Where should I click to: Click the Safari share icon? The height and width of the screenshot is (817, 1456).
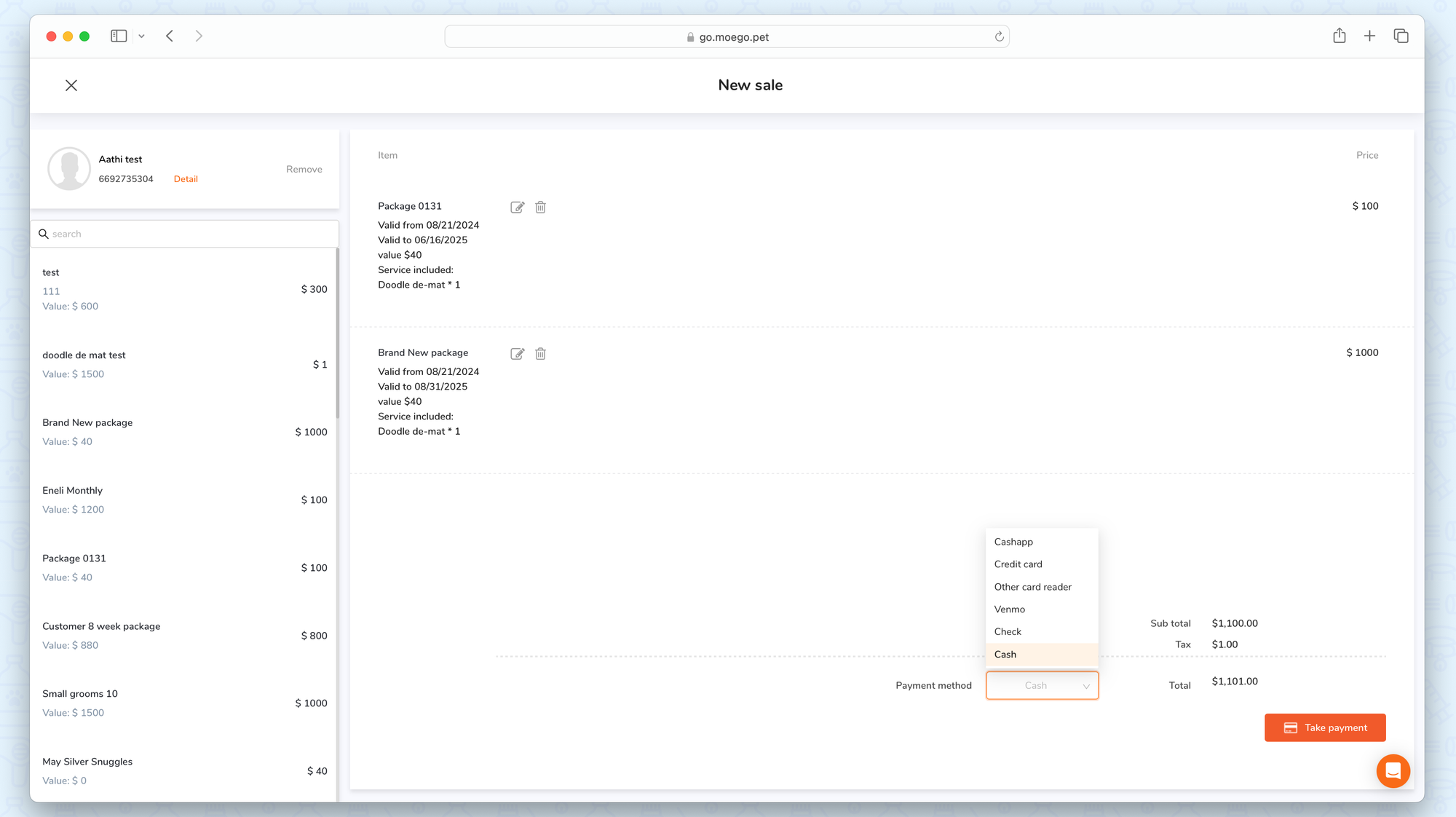pyautogui.click(x=1339, y=36)
